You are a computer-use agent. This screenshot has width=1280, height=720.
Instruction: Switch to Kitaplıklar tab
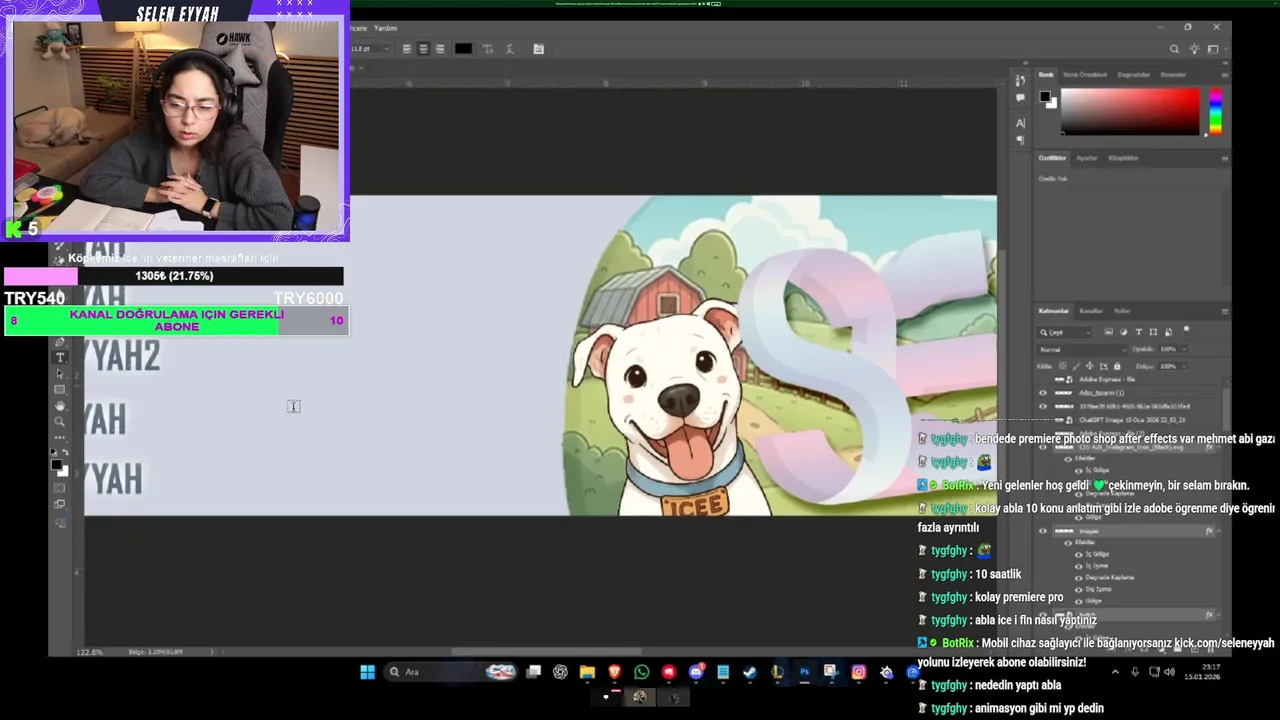1123,158
